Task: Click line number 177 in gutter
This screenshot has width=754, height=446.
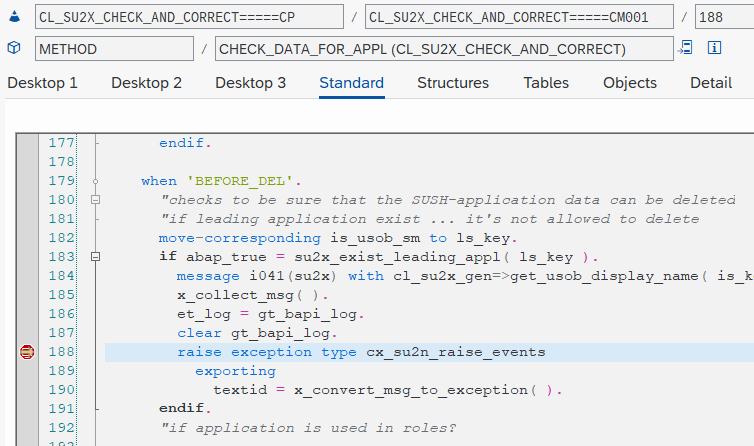Action: click(x=62, y=143)
